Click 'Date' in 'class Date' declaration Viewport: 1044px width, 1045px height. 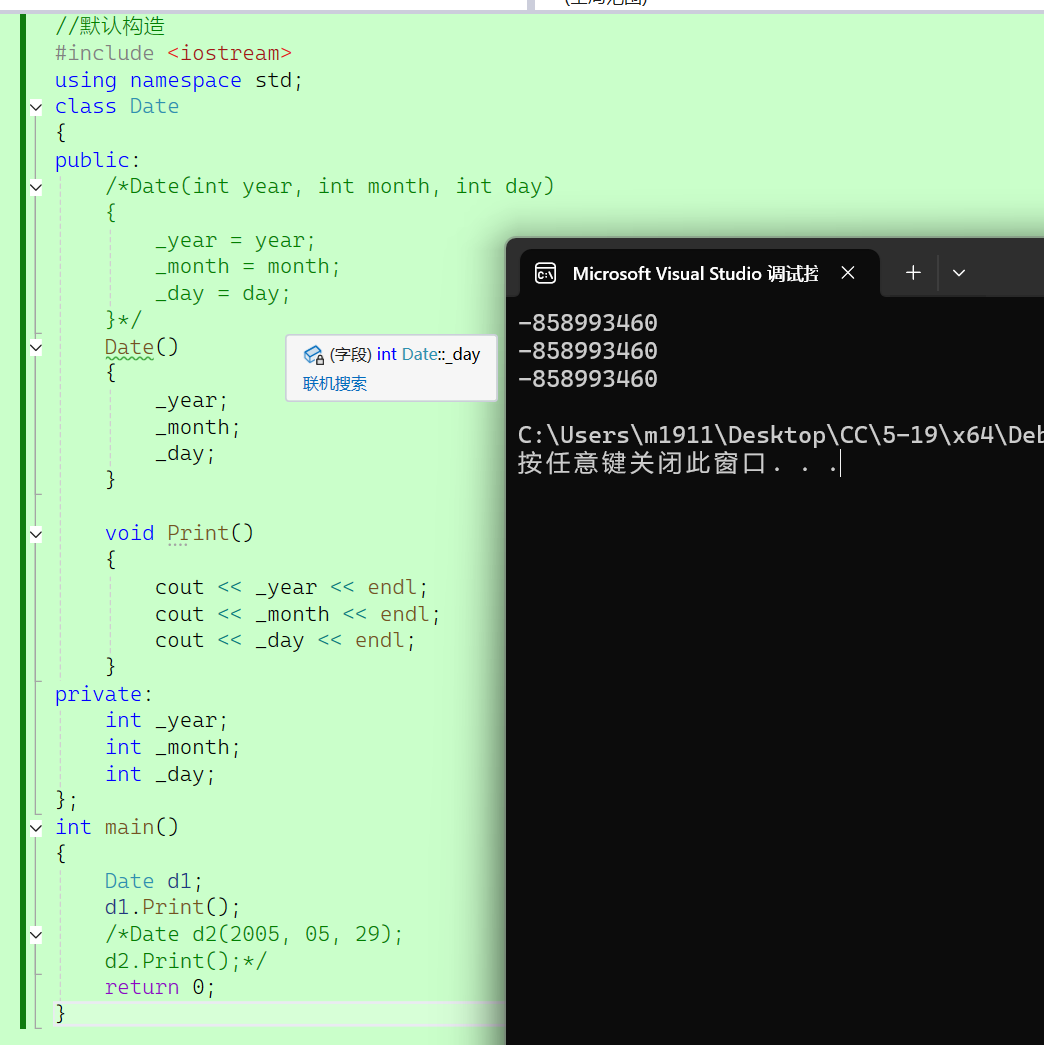click(154, 106)
